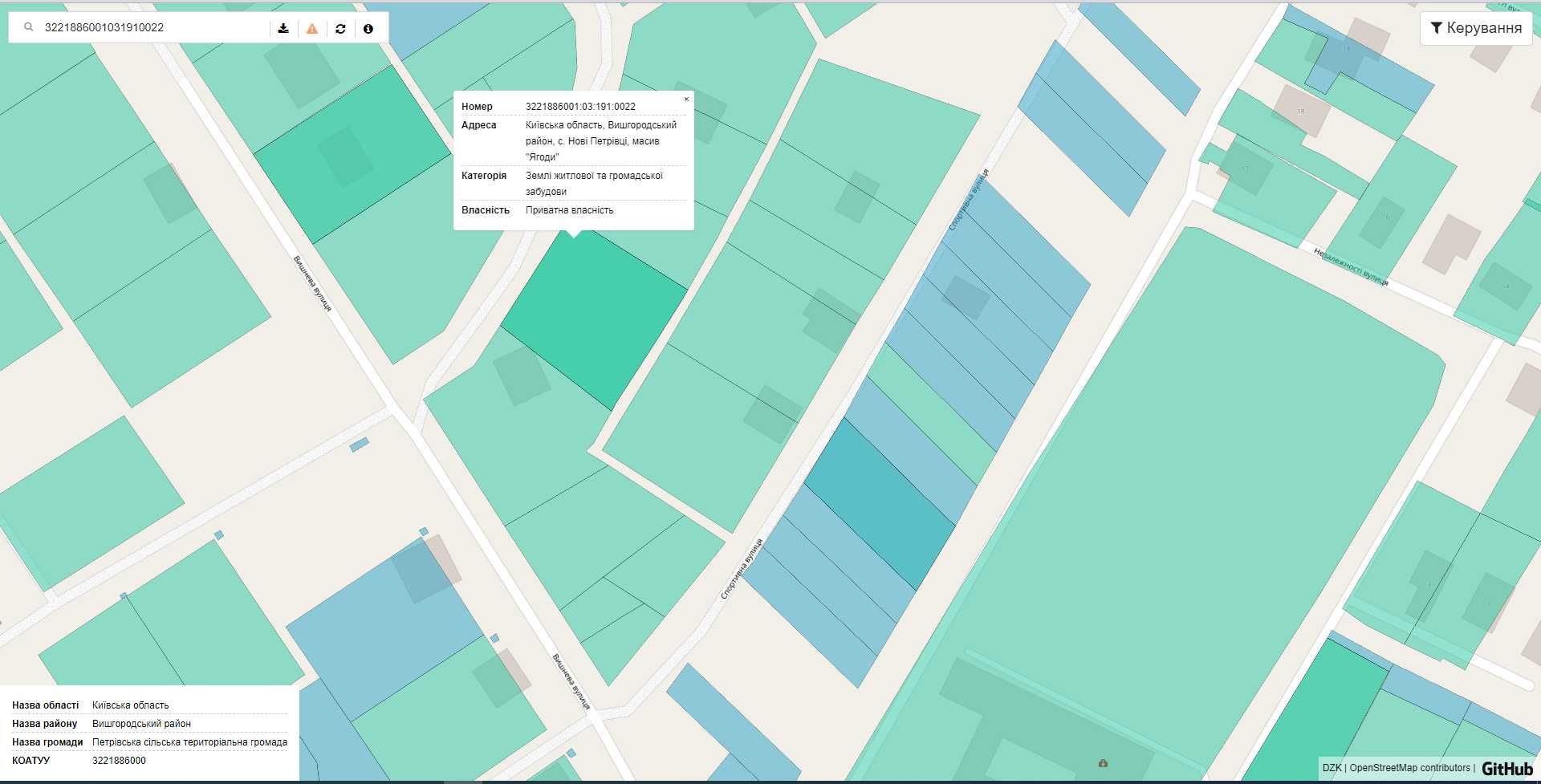Click Землі житлової та громадської забудови text
Viewport: 1541px width, 784px height.
pyautogui.click(x=594, y=184)
